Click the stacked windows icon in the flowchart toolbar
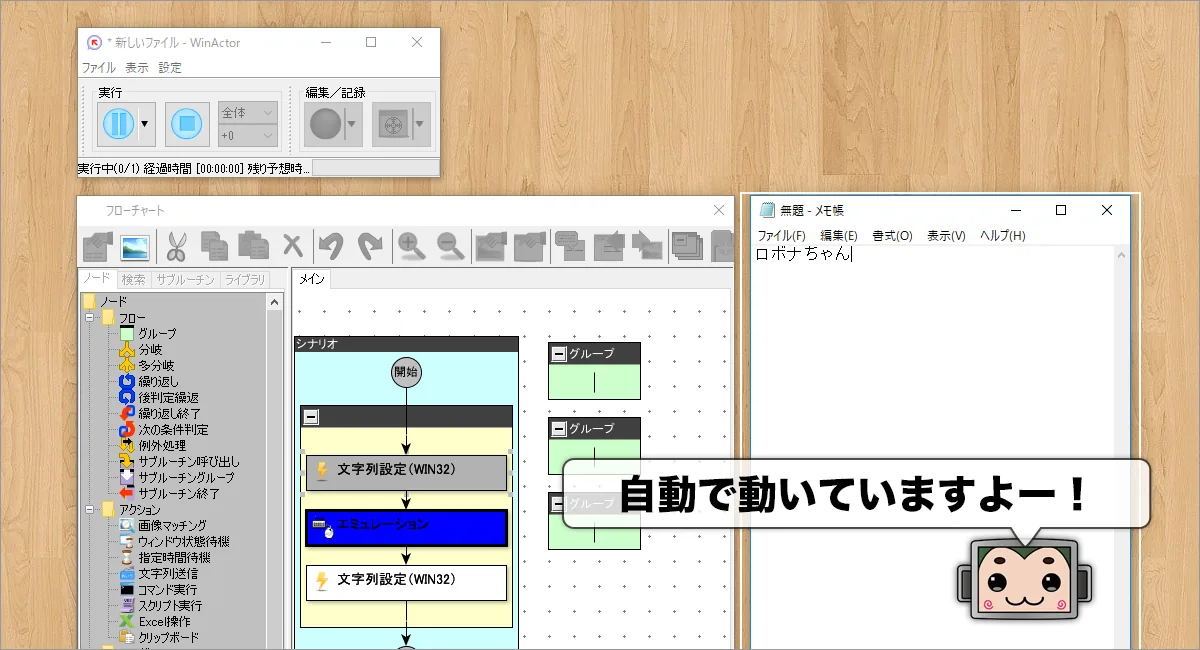Screen dimensions: 1200x650 click(687, 245)
